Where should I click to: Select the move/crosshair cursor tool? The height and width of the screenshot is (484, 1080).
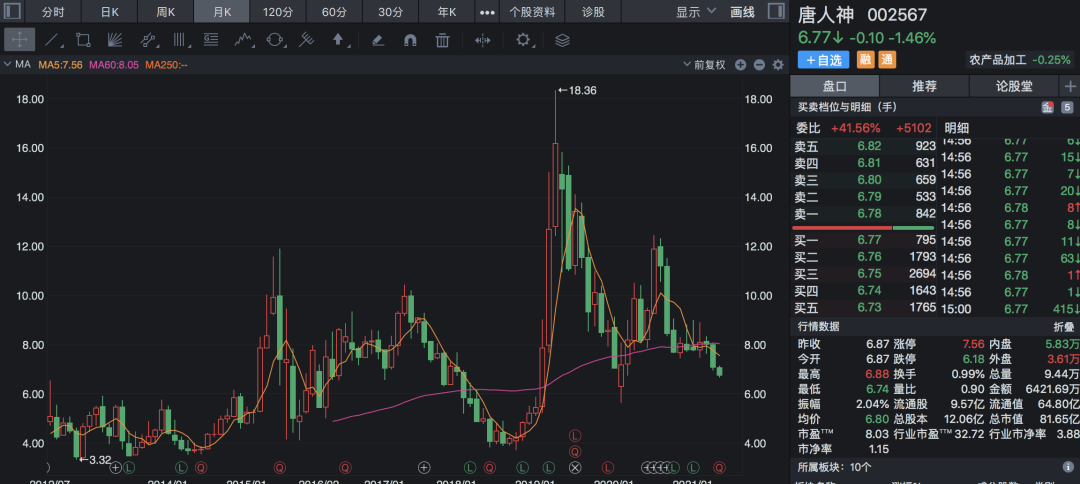[x=19, y=40]
